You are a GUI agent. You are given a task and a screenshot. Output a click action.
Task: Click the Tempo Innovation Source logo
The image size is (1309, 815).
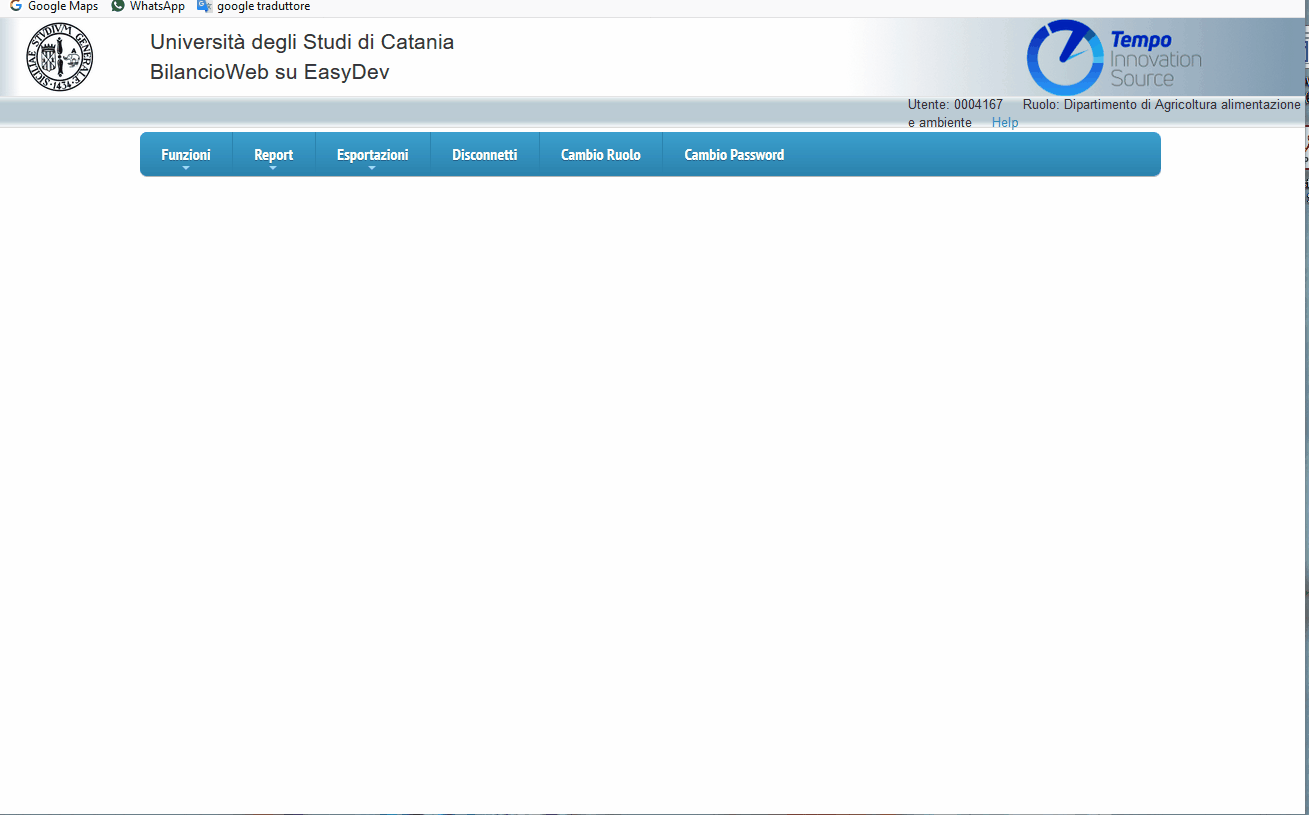point(1114,58)
